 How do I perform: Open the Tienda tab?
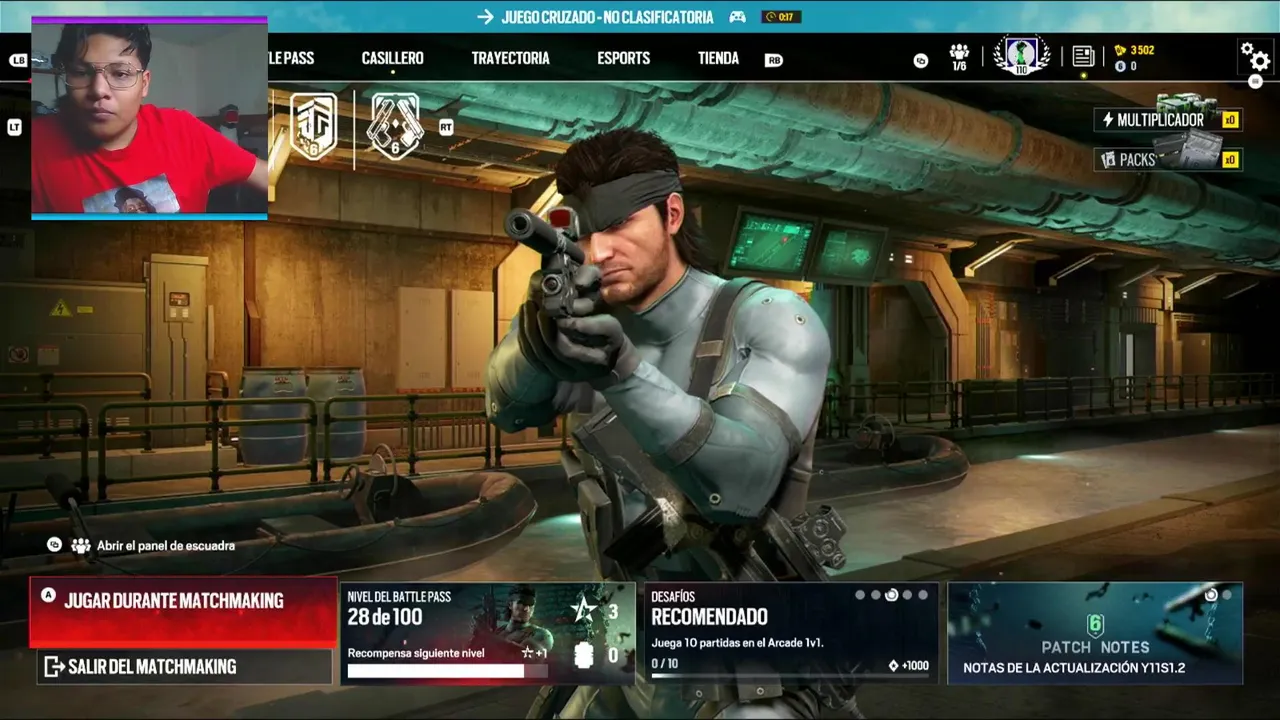(x=718, y=59)
